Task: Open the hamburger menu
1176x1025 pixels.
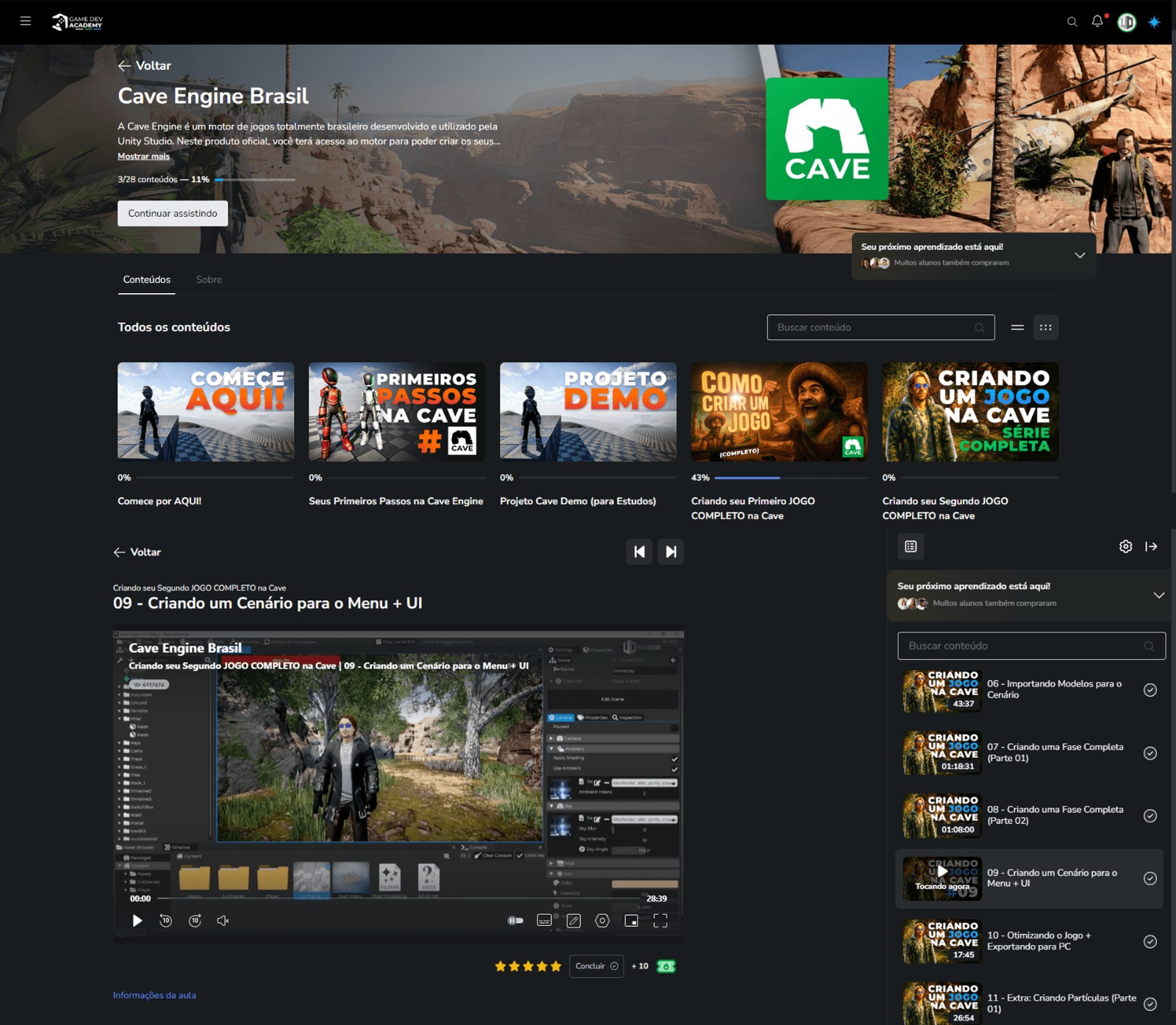Action: pos(26,21)
